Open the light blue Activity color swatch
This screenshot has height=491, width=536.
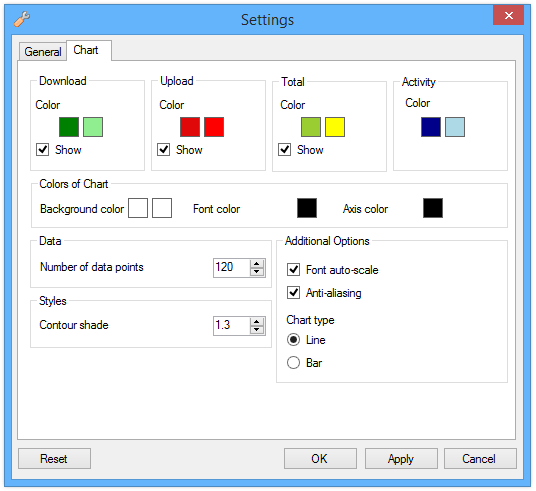tap(455, 127)
